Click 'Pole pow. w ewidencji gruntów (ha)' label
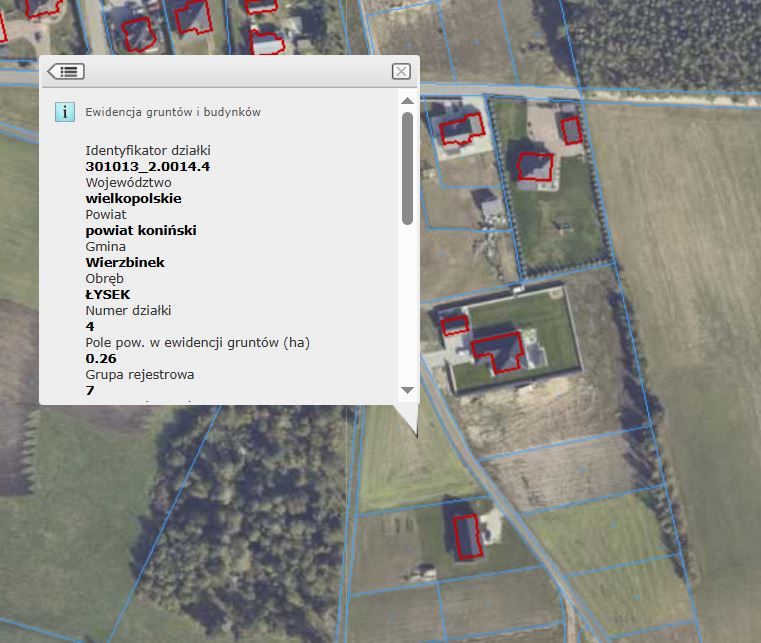Viewport: 761px width, 643px height. coord(198,343)
